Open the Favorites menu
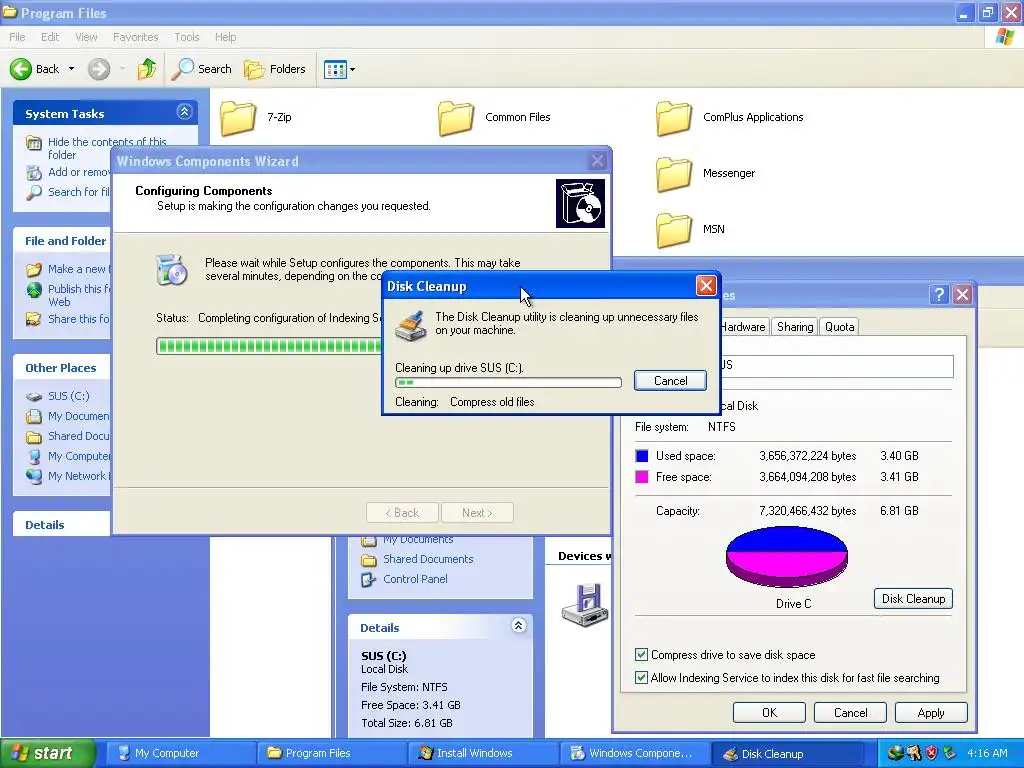 [x=135, y=37]
